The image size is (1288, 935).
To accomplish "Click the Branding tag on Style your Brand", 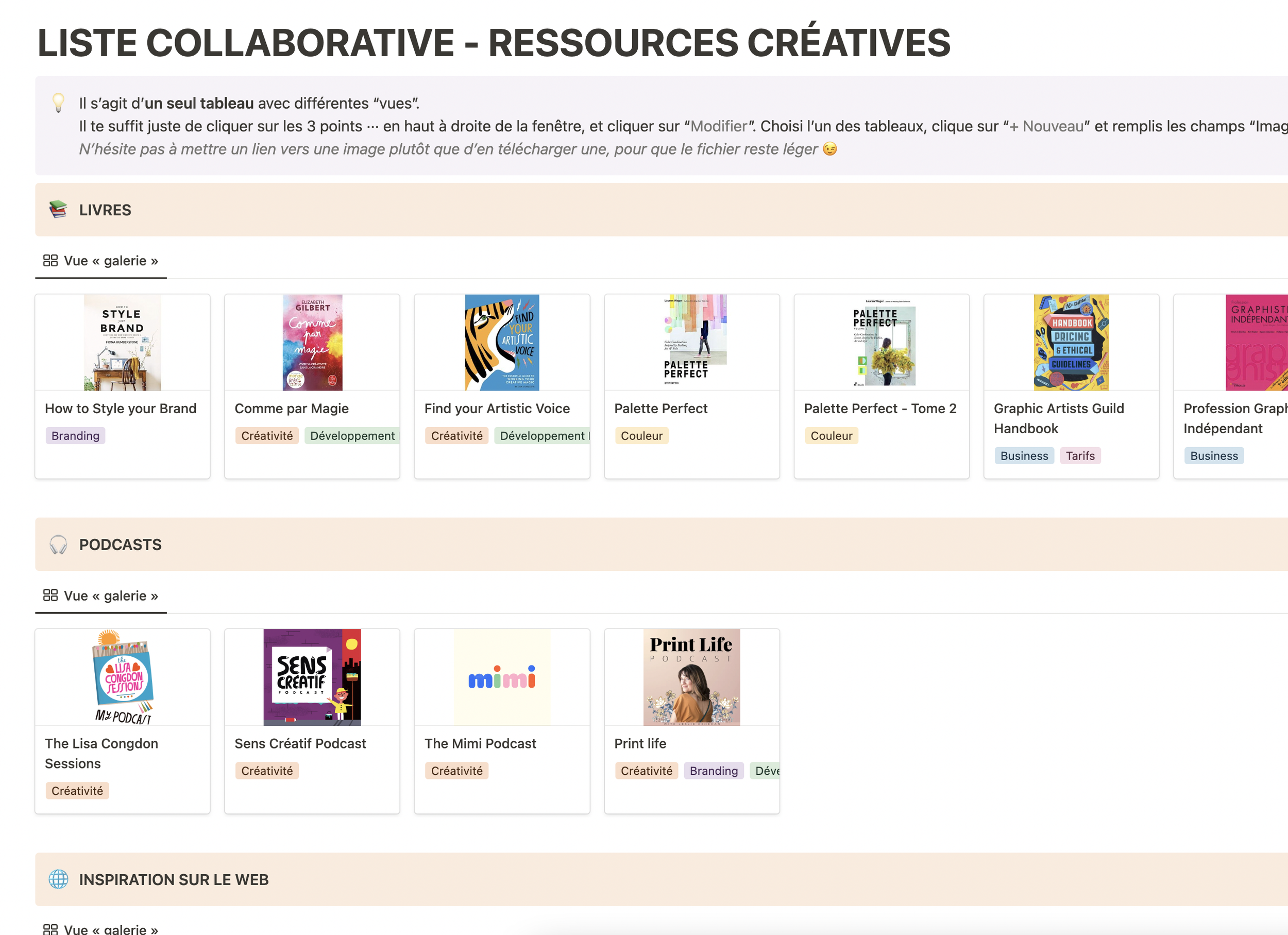I will pos(76,436).
